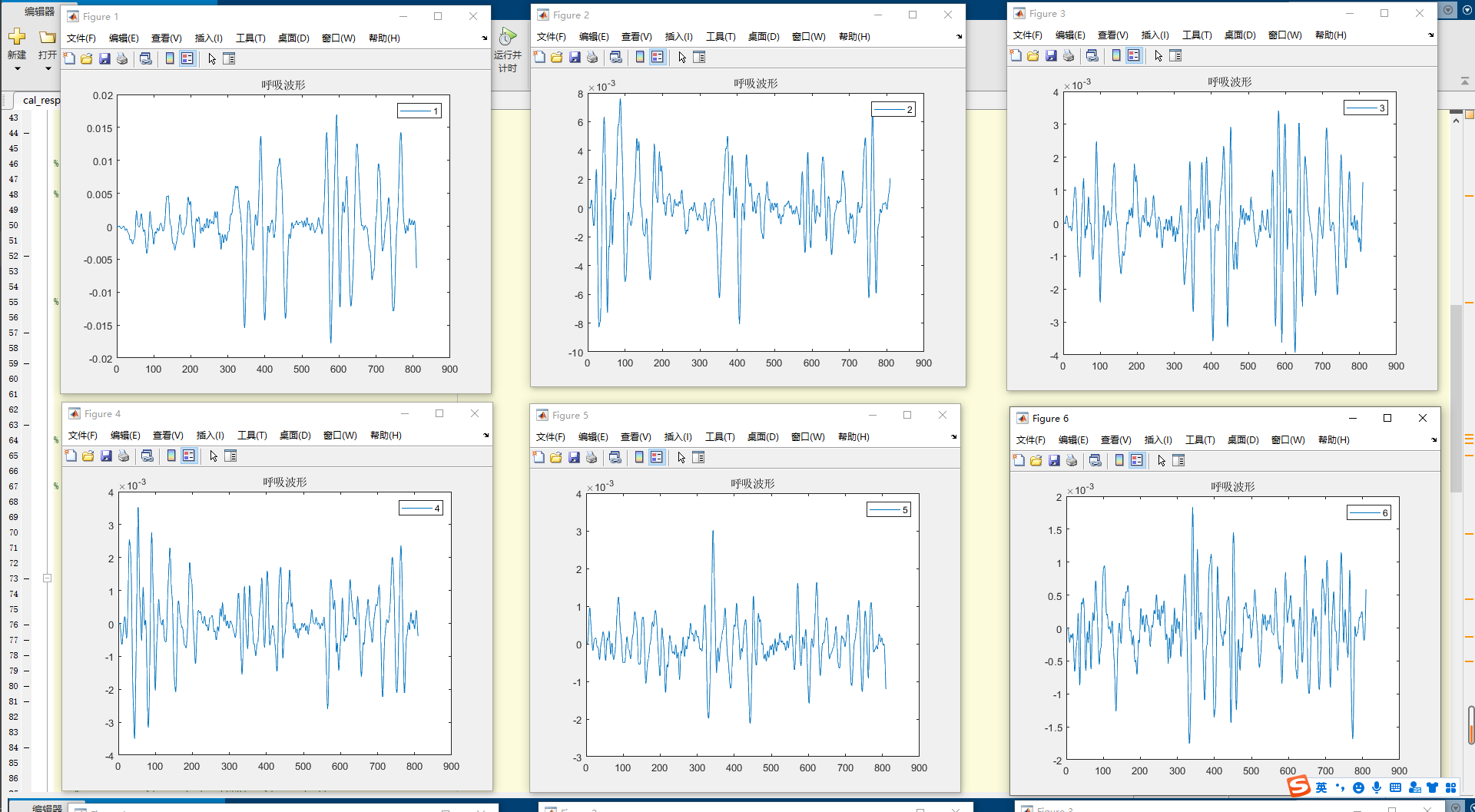The height and width of the screenshot is (812, 1475).
Task: Click New Figure icon in Figure 2 toolbar
Action: [x=539, y=57]
